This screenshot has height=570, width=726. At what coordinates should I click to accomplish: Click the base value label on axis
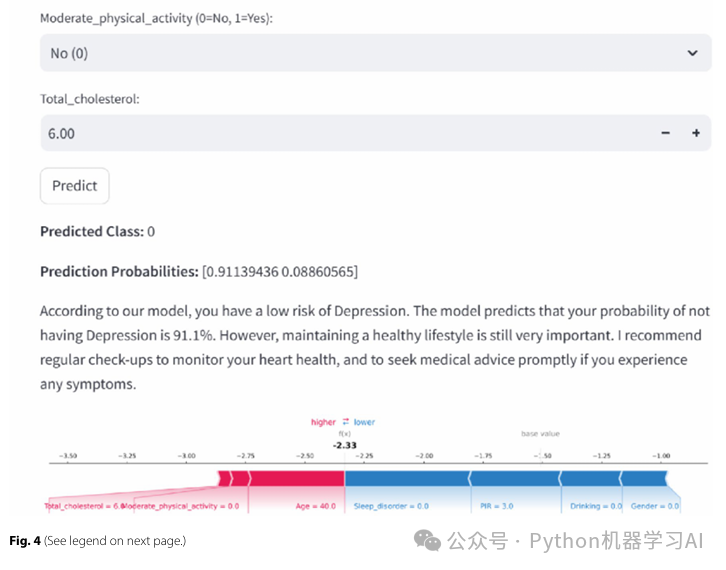coord(541,434)
